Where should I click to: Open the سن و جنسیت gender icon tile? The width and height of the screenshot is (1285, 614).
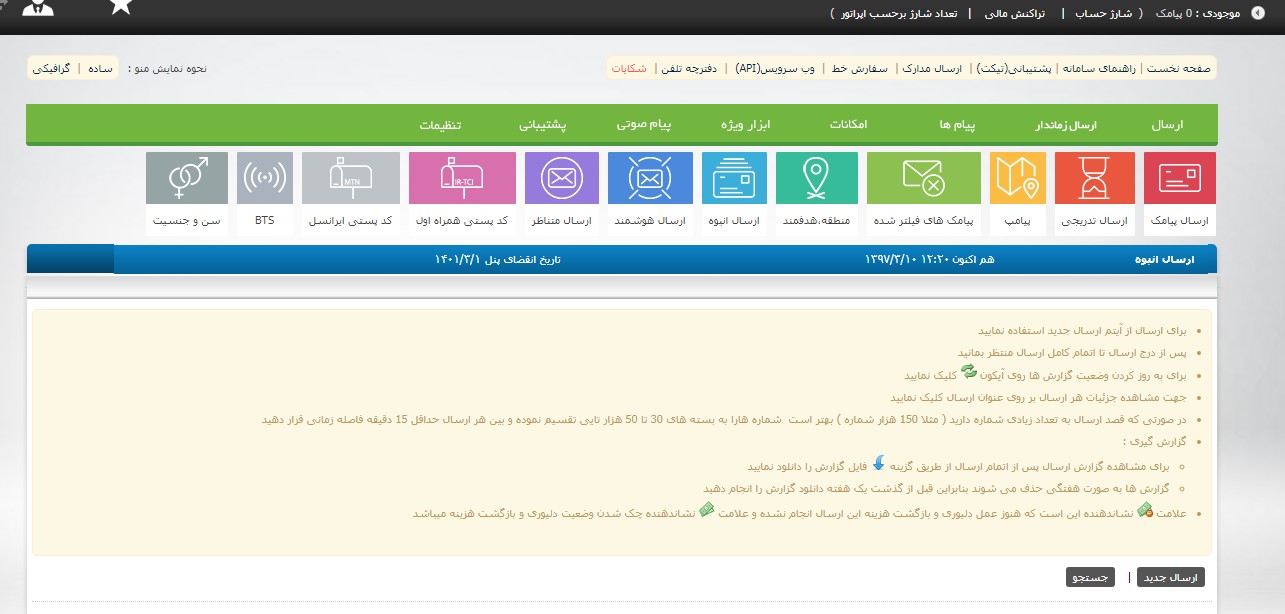coord(186,179)
